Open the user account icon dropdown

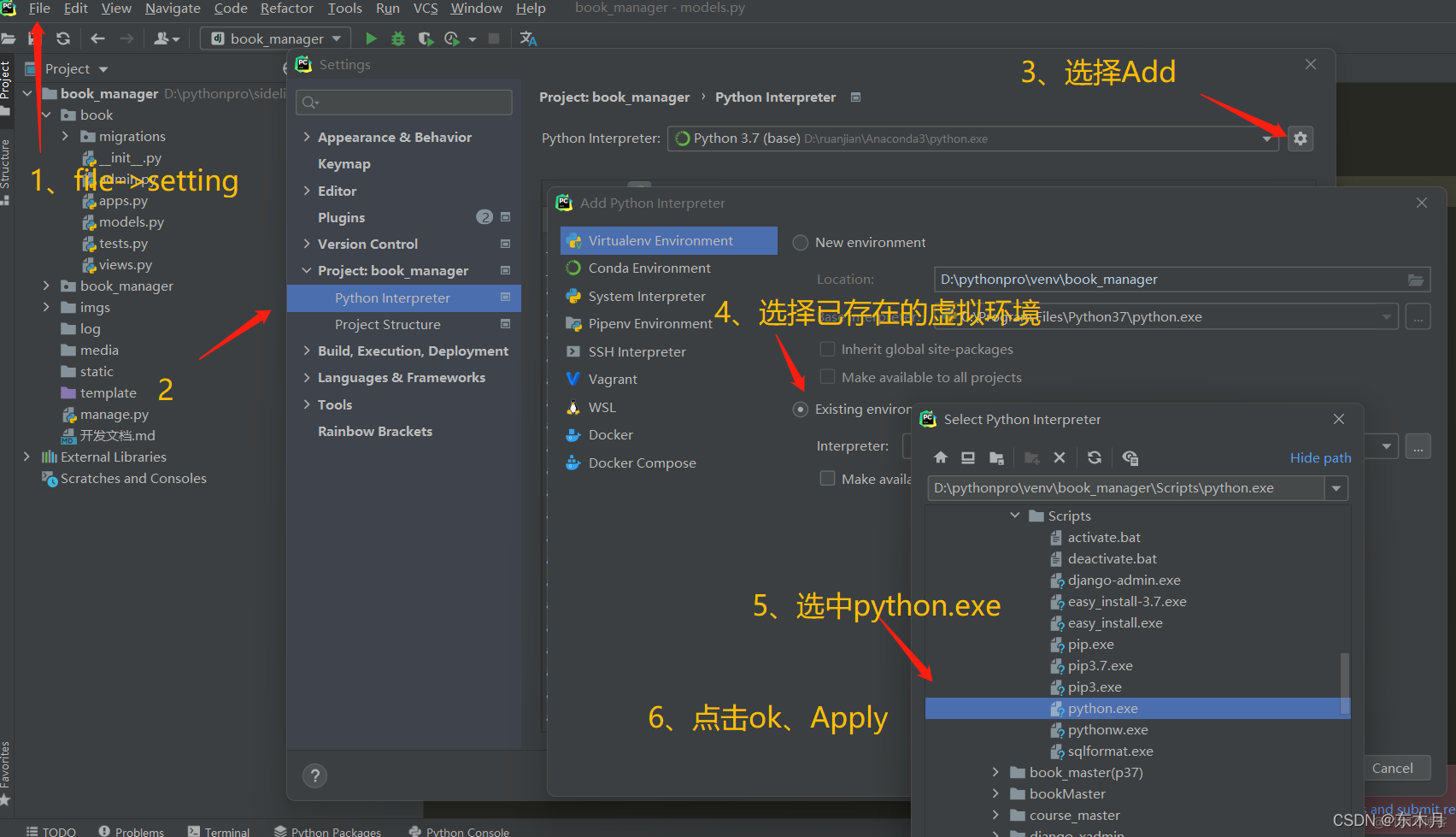(x=167, y=38)
